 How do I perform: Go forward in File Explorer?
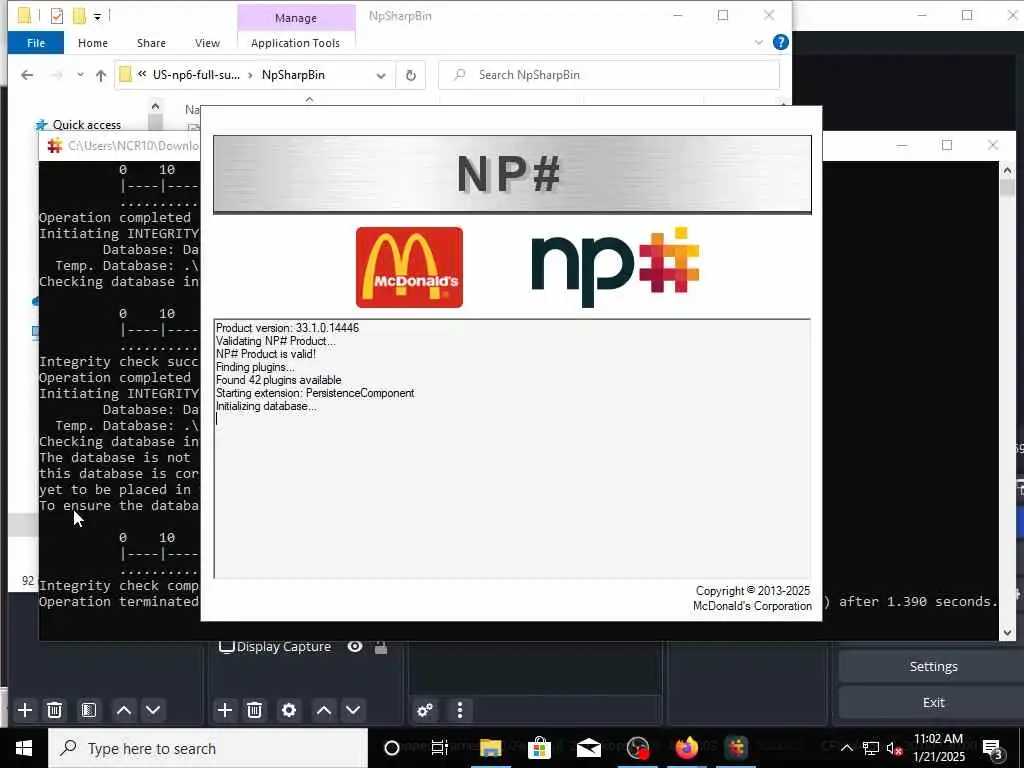57,75
